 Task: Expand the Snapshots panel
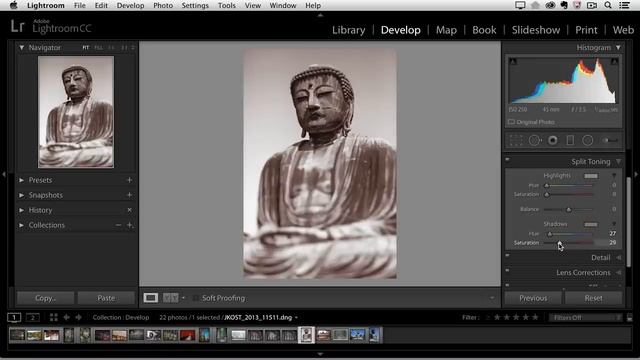click(x=22, y=195)
